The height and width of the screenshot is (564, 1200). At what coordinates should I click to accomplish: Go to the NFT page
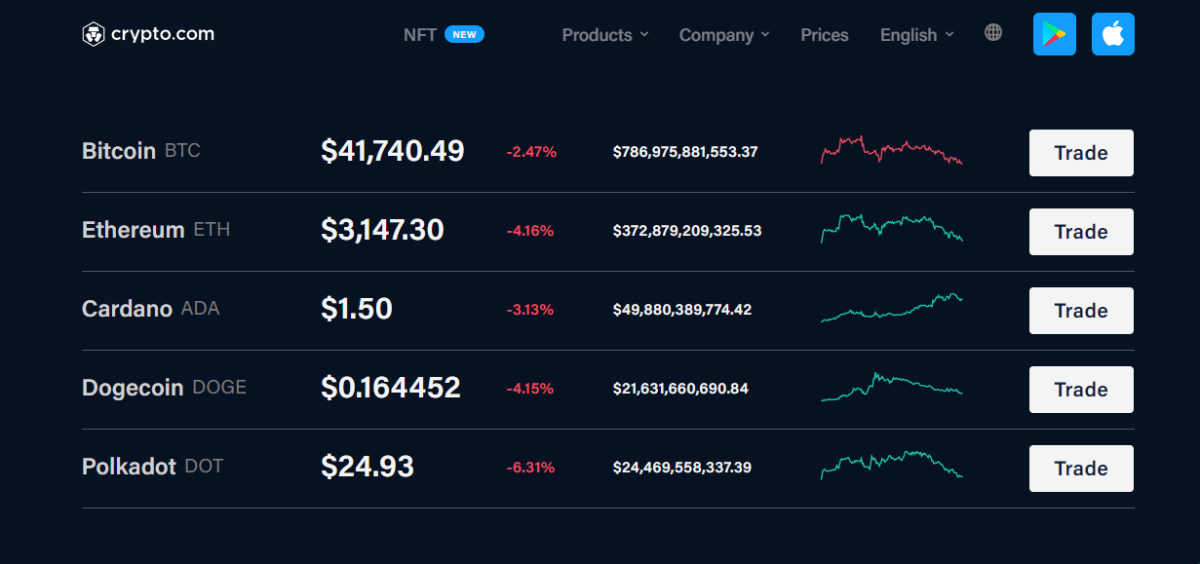click(x=420, y=35)
